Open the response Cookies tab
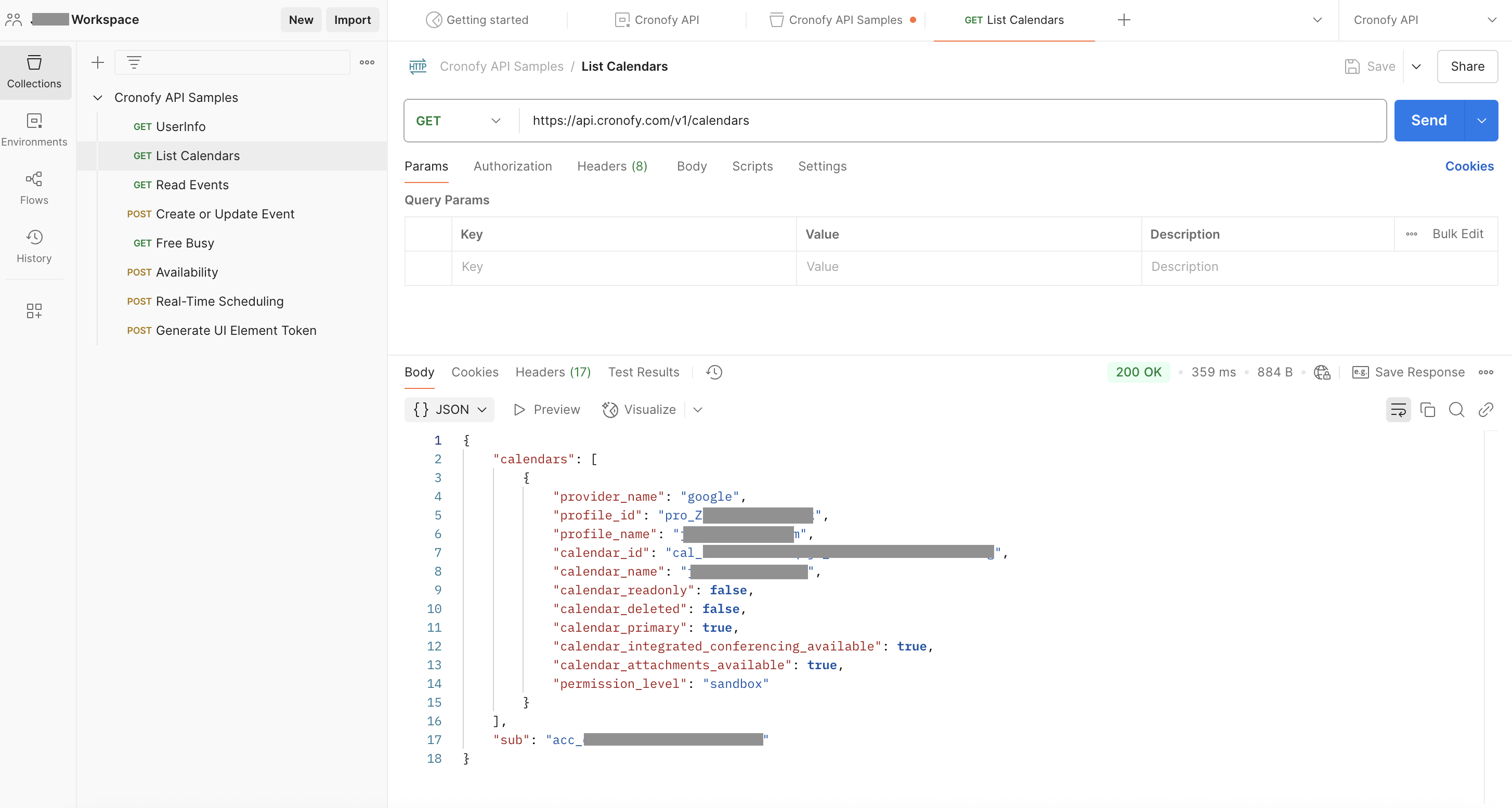1512x808 pixels. pyautogui.click(x=475, y=372)
